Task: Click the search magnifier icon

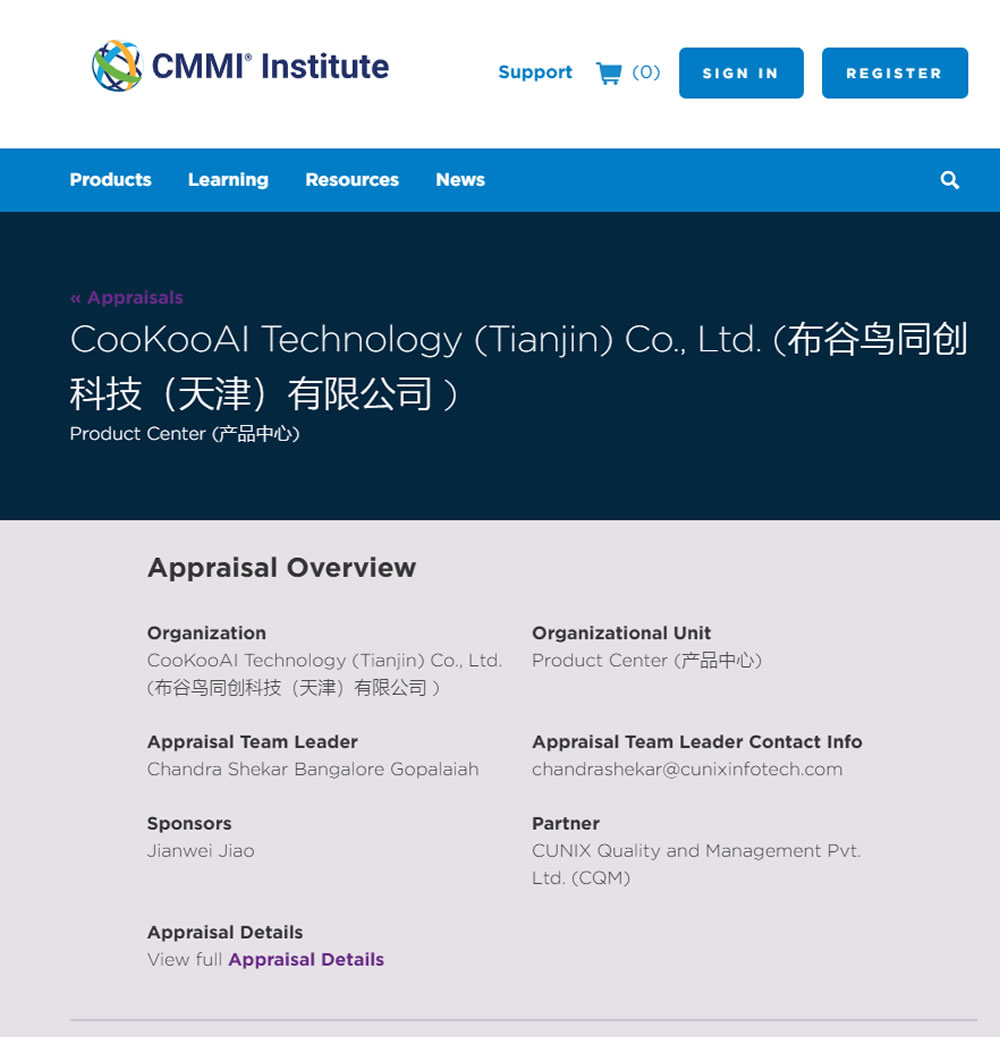Action: pos(950,180)
